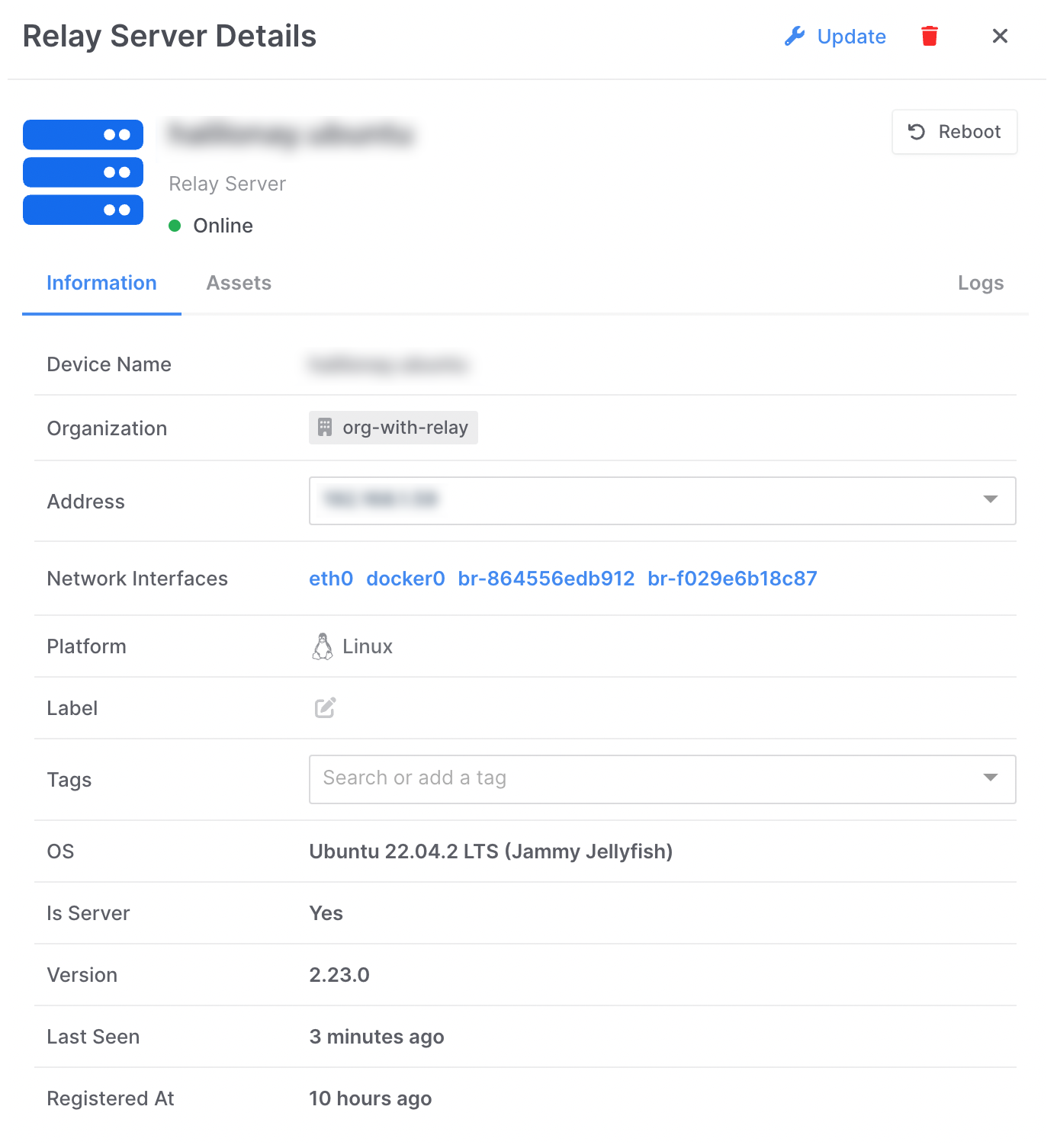Click the br-864556edb912 interface link

tap(546, 579)
